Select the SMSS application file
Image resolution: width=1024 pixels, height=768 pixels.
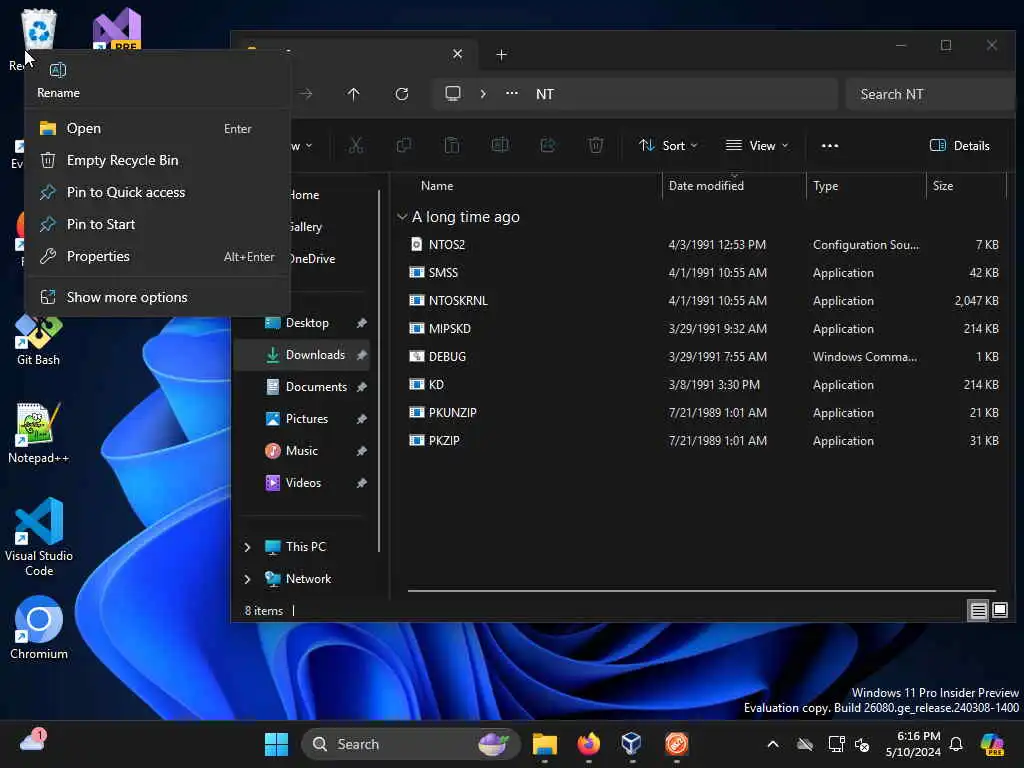(x=704, y=273)
